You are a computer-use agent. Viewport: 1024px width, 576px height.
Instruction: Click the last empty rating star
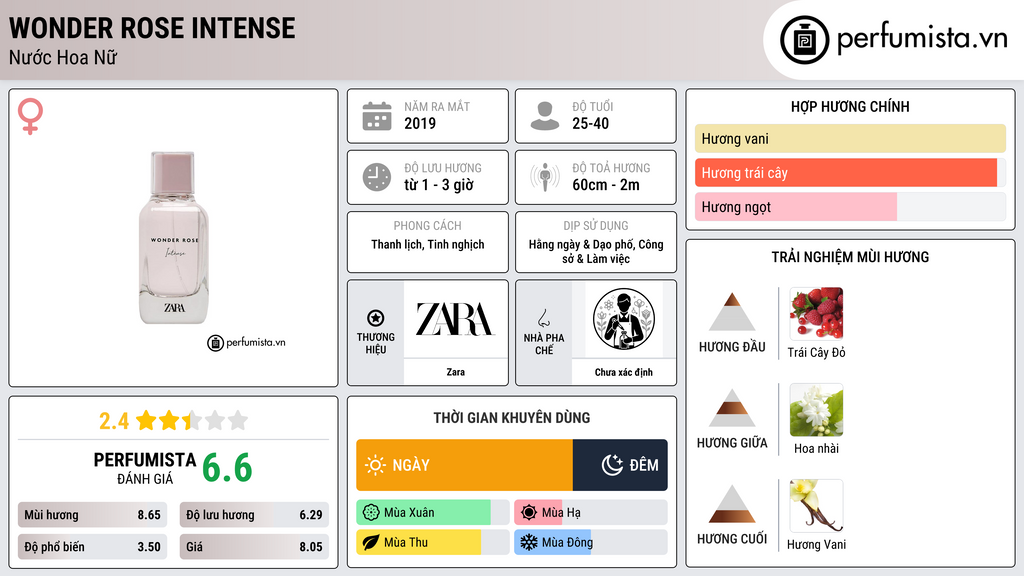pos(238,420)
